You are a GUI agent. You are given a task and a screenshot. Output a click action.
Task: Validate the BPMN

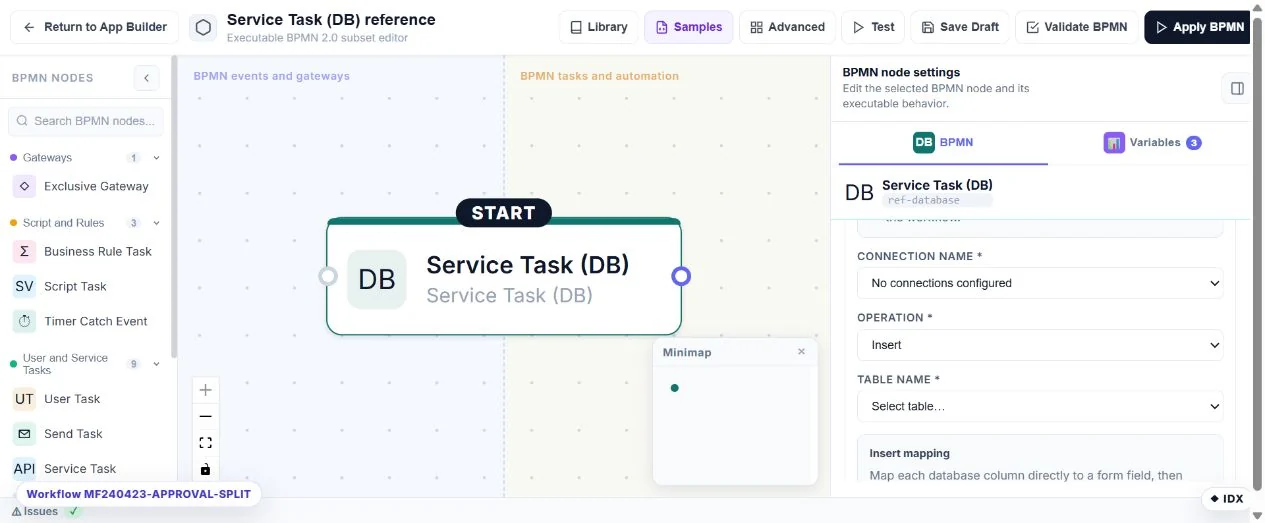point(1077,27)
